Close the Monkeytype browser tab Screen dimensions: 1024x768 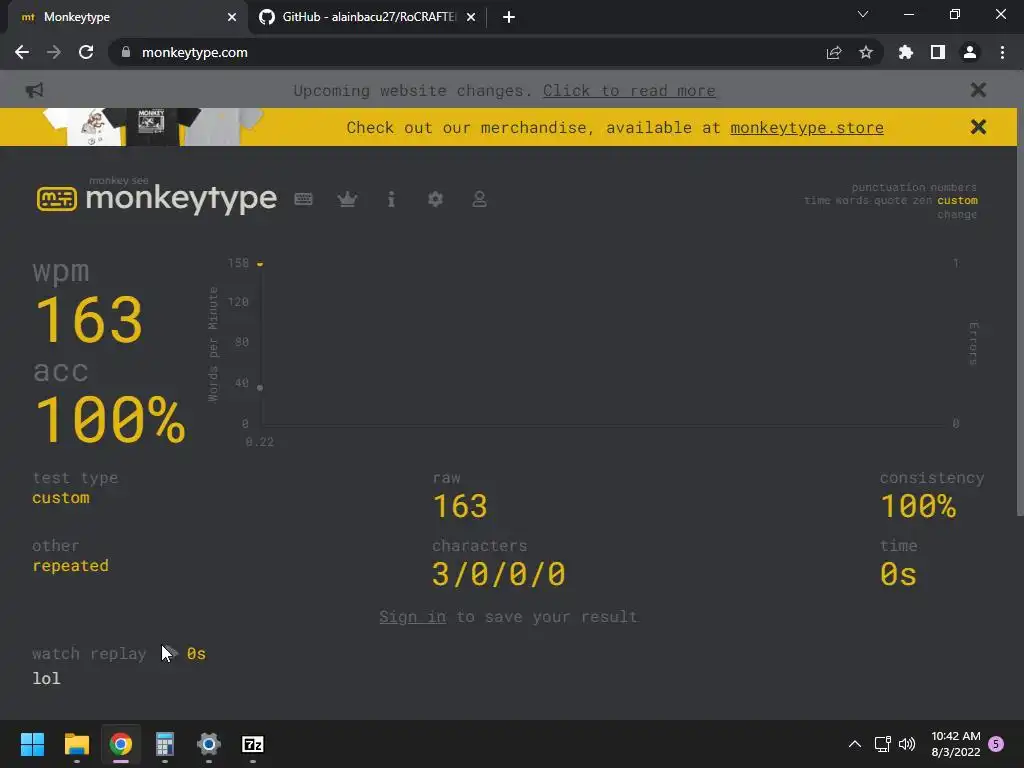232,17
